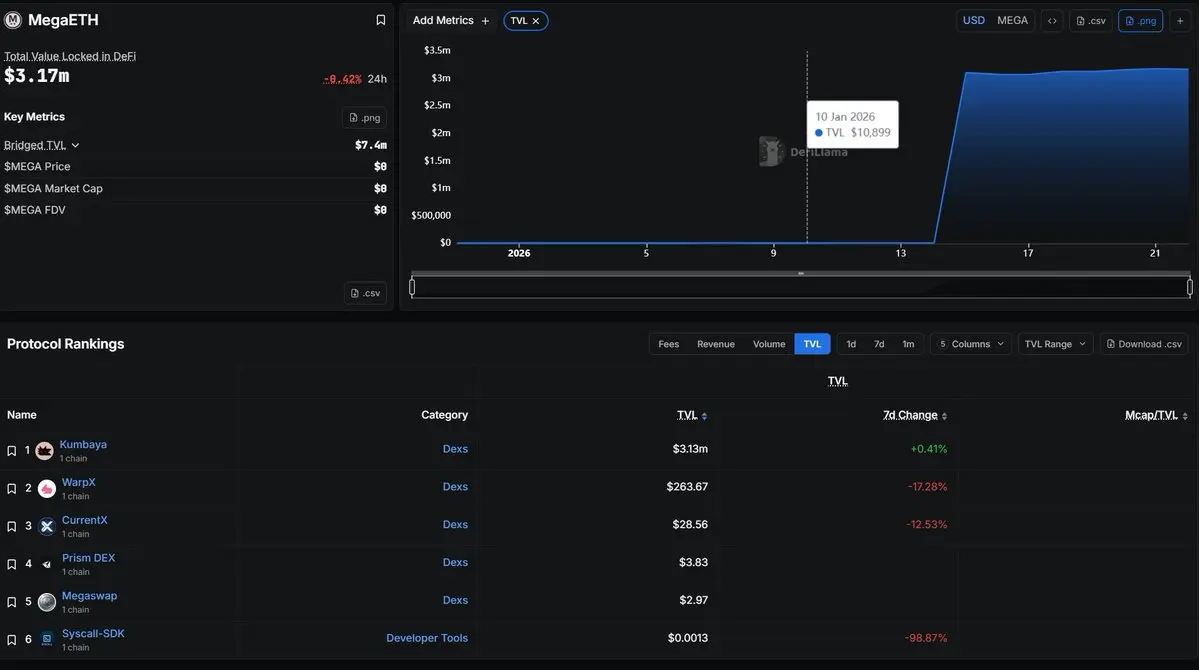Remove the TVL metric chip
The width and height of the screenshot is (1199, 670).
pos(536,21)
